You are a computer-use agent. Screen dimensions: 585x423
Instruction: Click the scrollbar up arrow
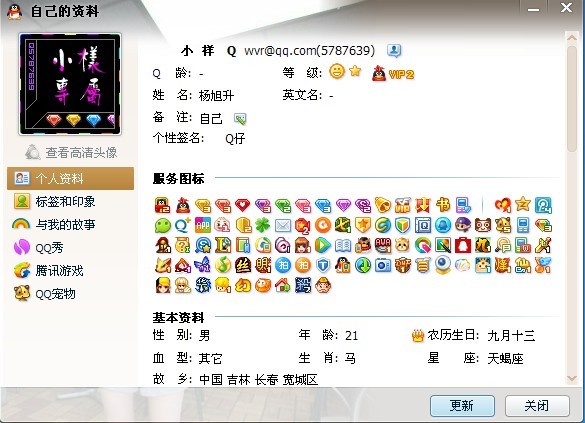point(572,37)
